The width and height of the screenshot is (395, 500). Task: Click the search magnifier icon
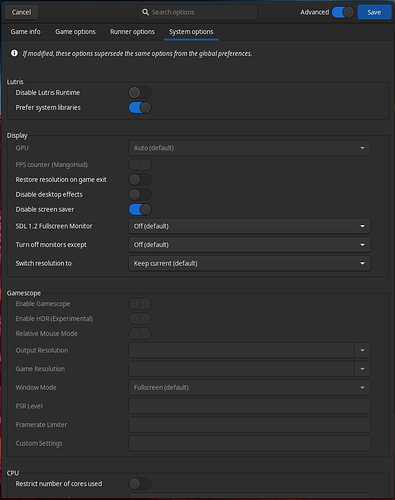(x=145, y=12)
